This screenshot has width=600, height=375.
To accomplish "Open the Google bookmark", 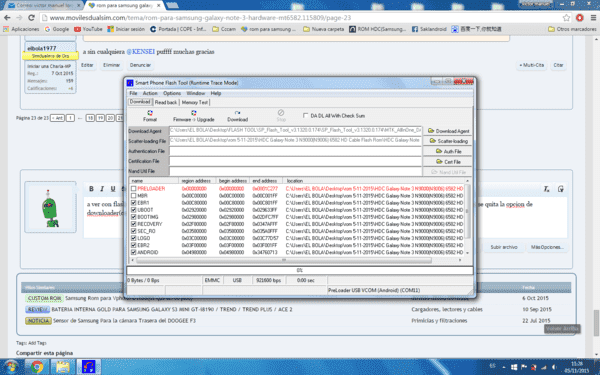I will pyautogui.click(x=57, y=29).
